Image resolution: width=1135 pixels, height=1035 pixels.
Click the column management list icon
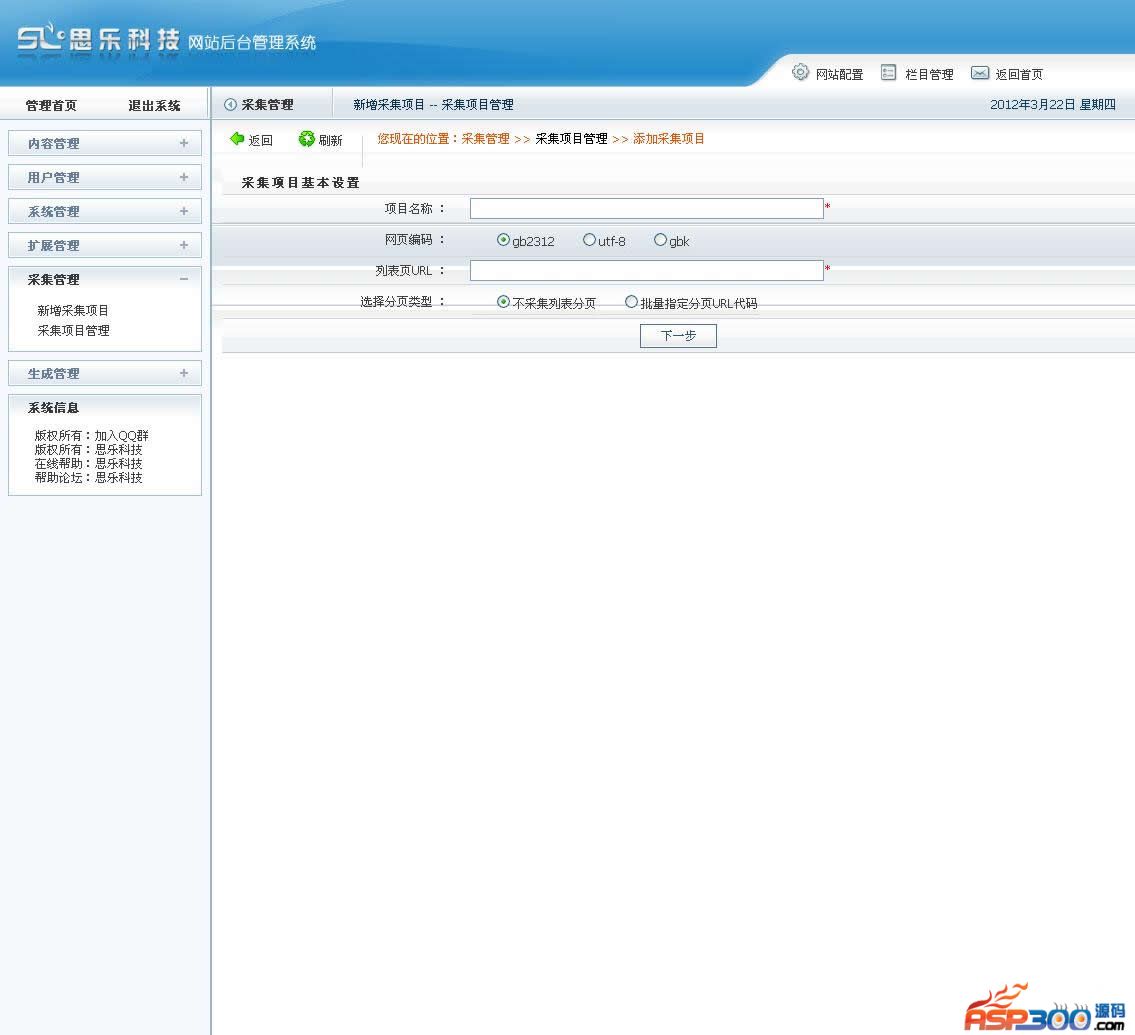(x=888, y=73)
